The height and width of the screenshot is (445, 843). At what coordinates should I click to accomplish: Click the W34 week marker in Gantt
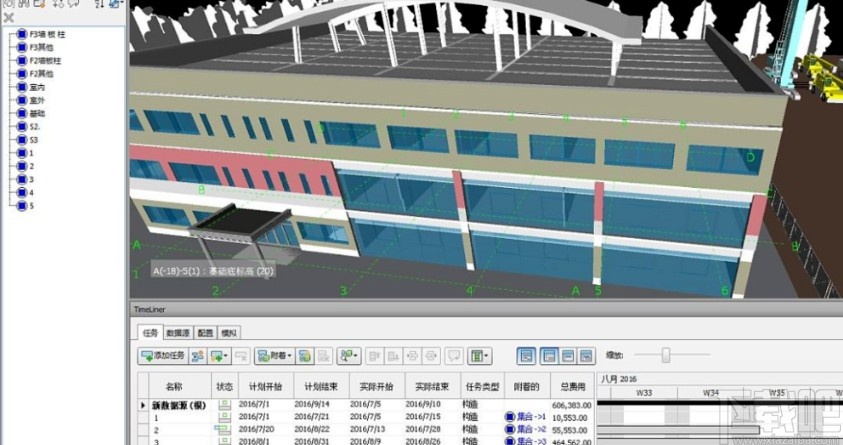click(710, 393)
